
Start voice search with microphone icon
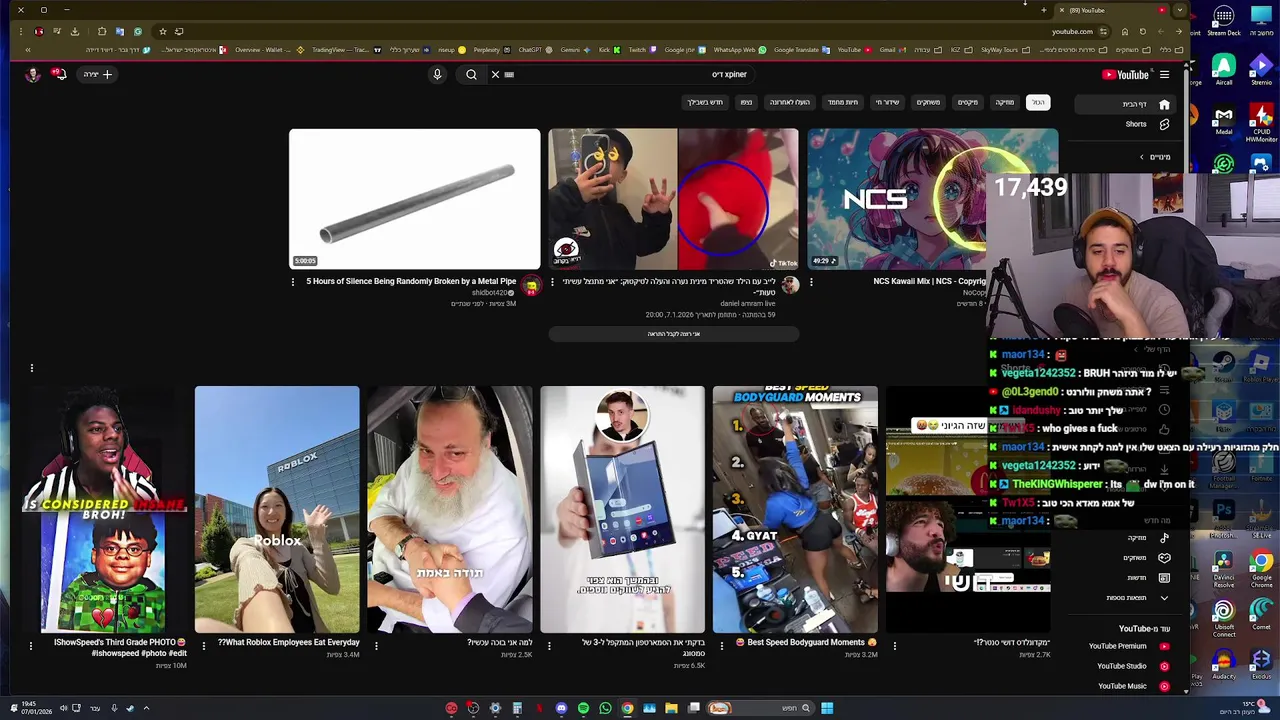coord(437,74)
